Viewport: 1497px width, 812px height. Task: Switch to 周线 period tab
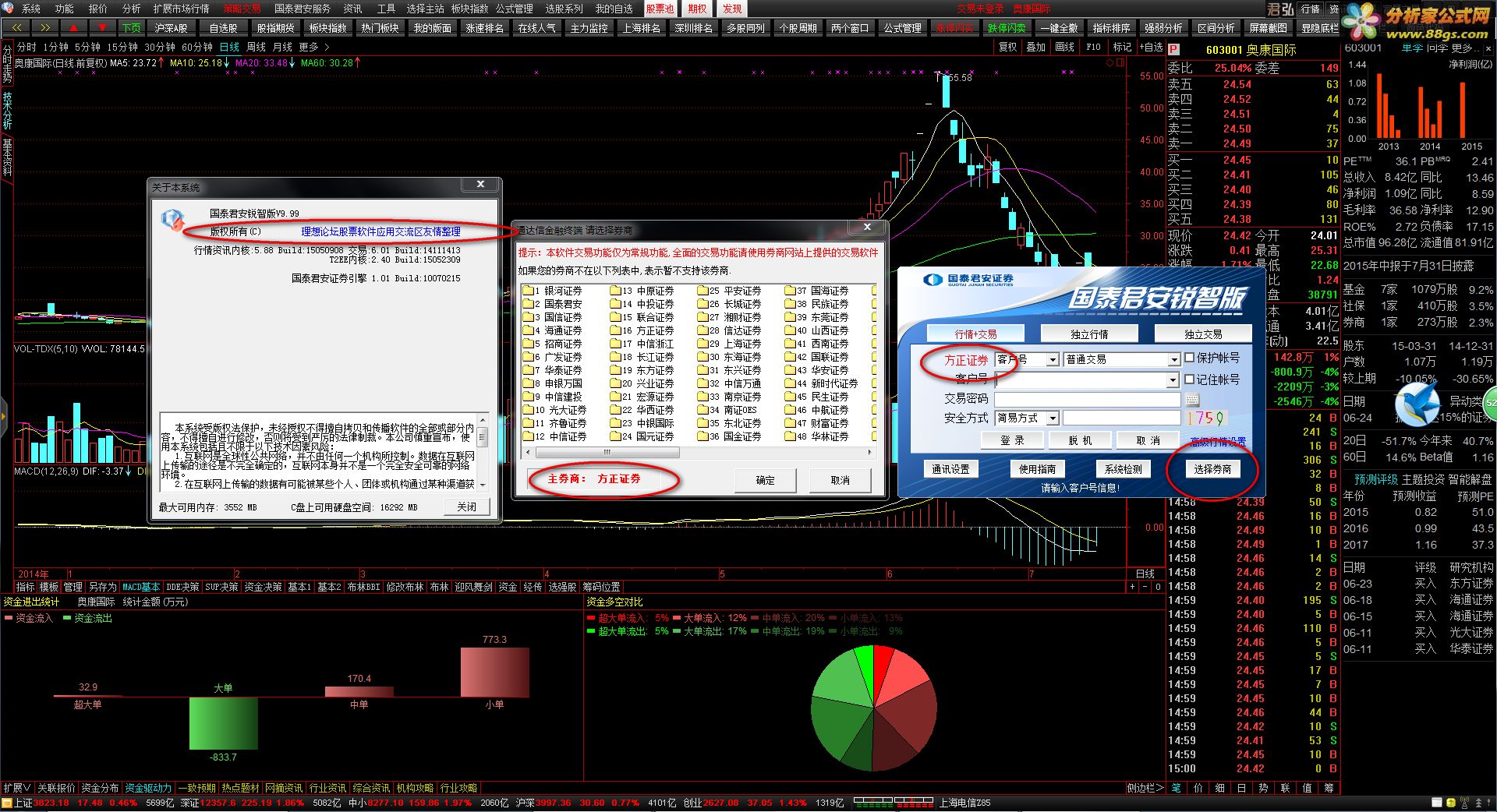tap(256, 48)
